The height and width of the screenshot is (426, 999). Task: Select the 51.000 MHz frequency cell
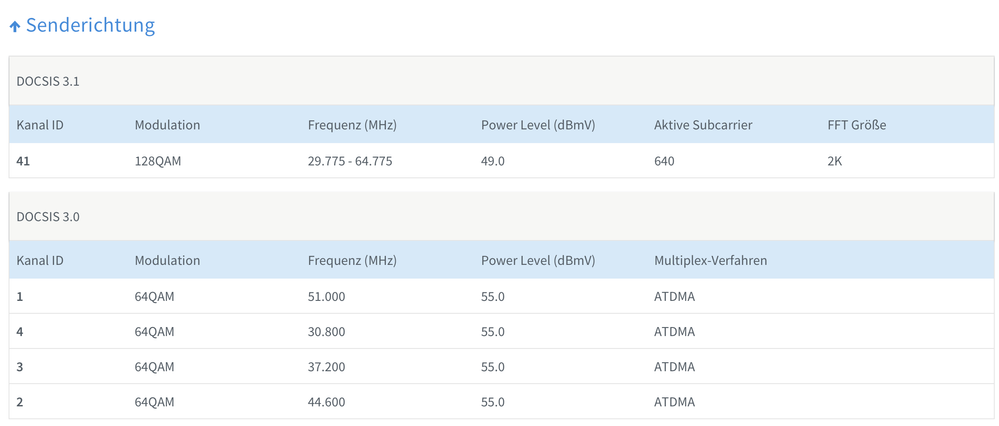326,296
